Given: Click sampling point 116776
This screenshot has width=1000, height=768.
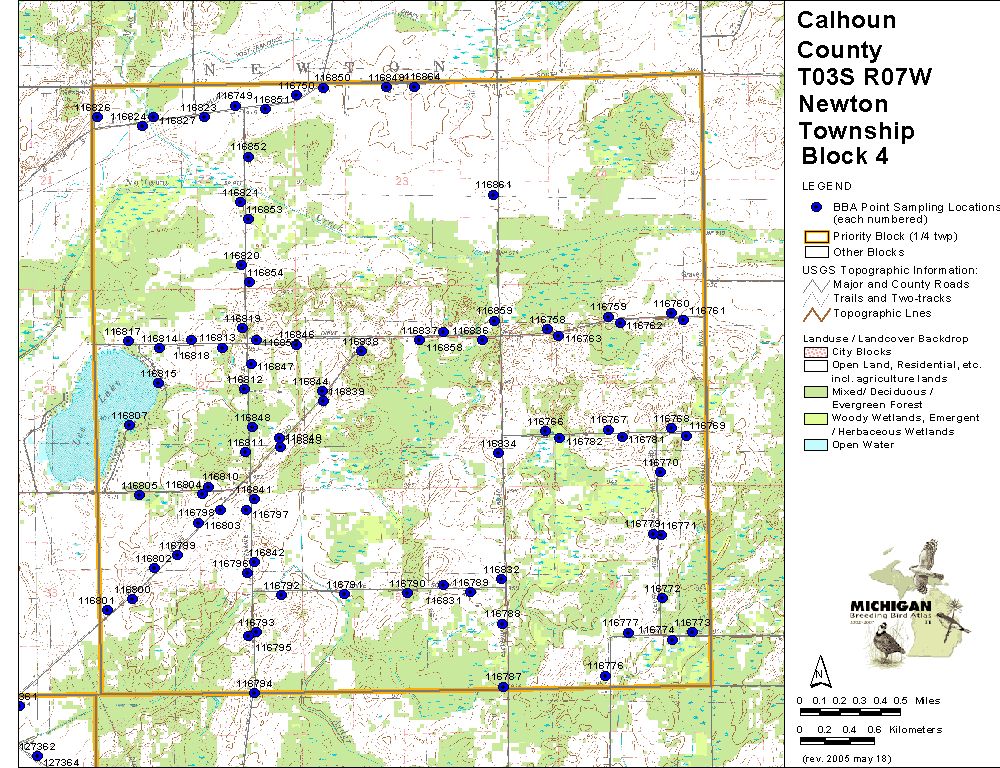Looking at the screenshot, I should click(605, 676).
